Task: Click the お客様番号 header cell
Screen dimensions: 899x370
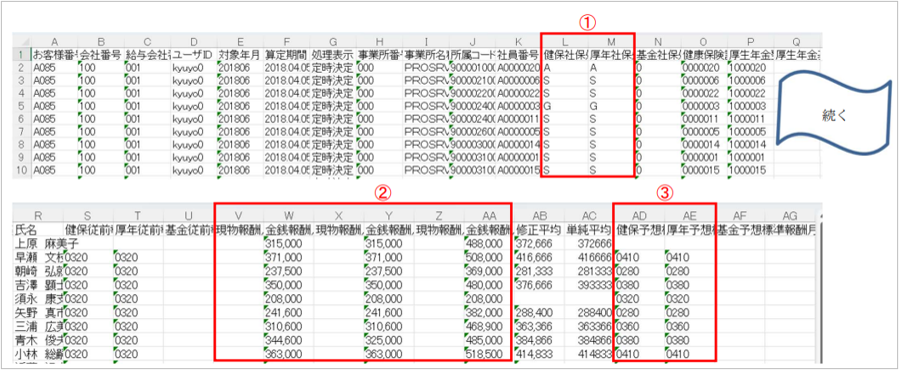Action: click(54, 55)
